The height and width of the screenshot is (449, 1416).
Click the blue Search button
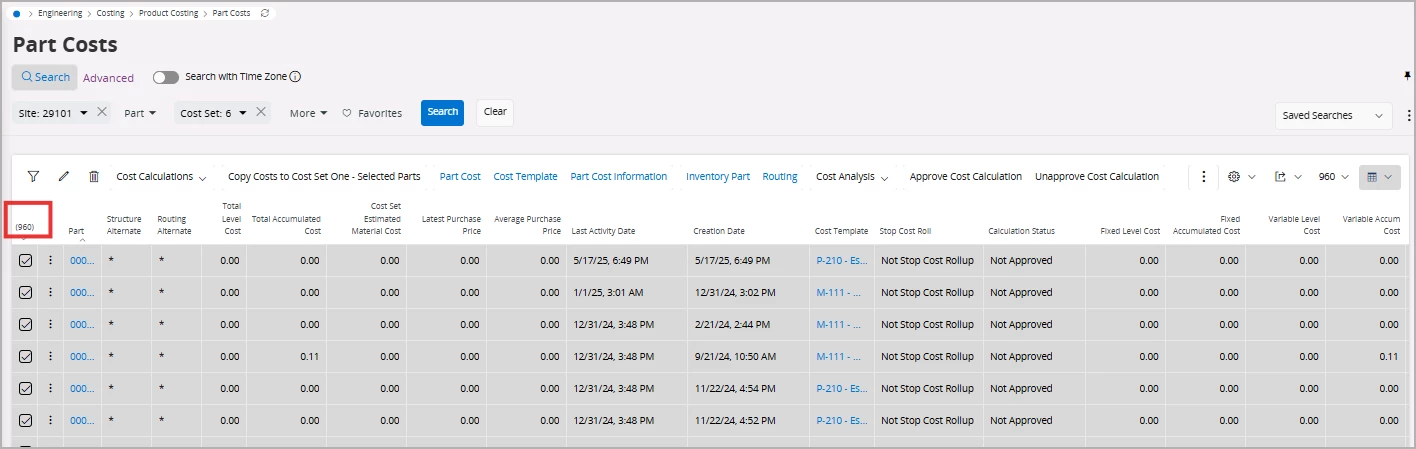(442, 112)
